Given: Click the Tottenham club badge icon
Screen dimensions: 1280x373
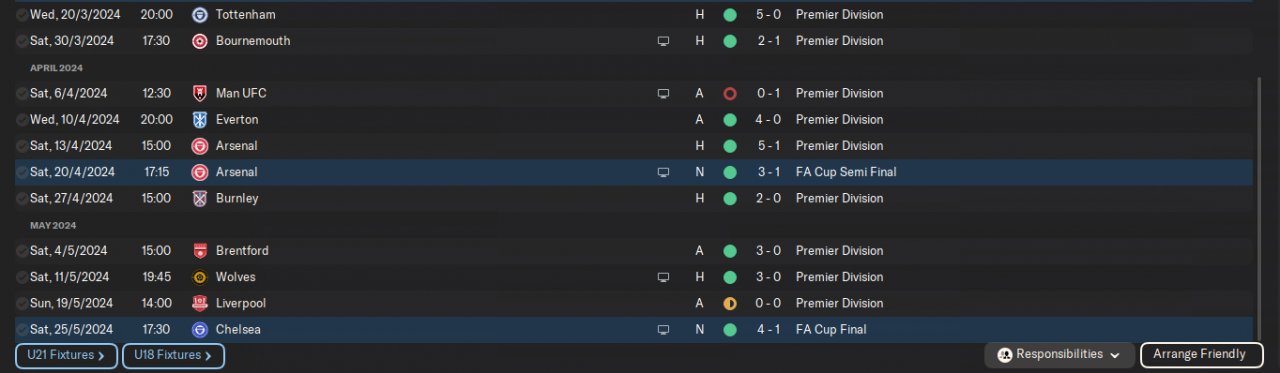Looking at the screenshot, I should click(x=199, y=15).
